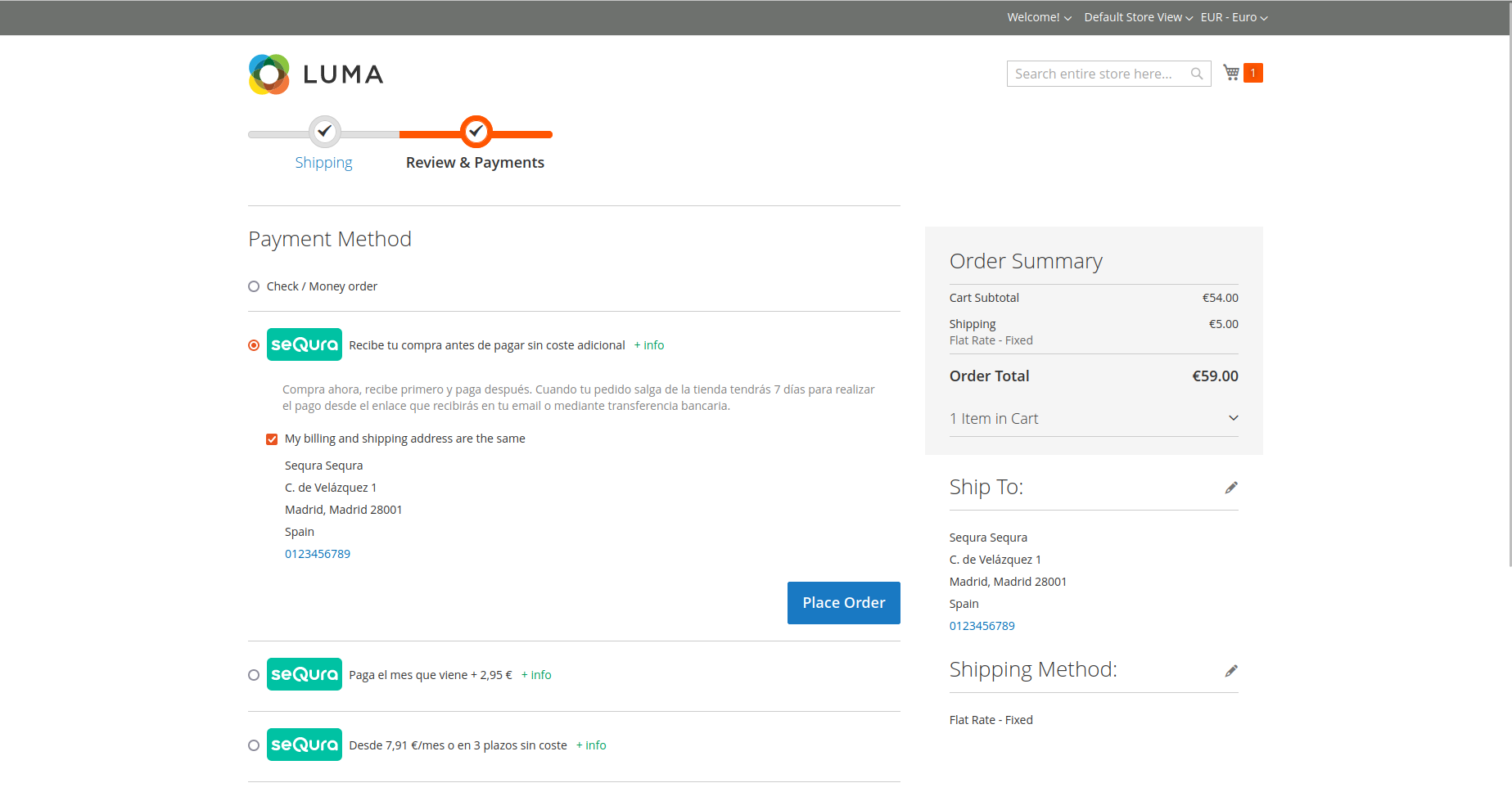
Task: Click the cart item count badge
Action: coord(1253,73)
